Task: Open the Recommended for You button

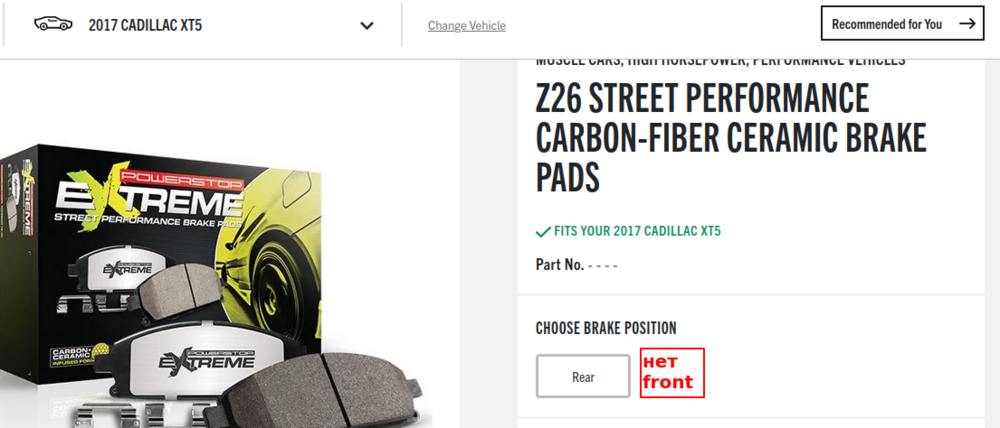Action: [x=901, y=24]
